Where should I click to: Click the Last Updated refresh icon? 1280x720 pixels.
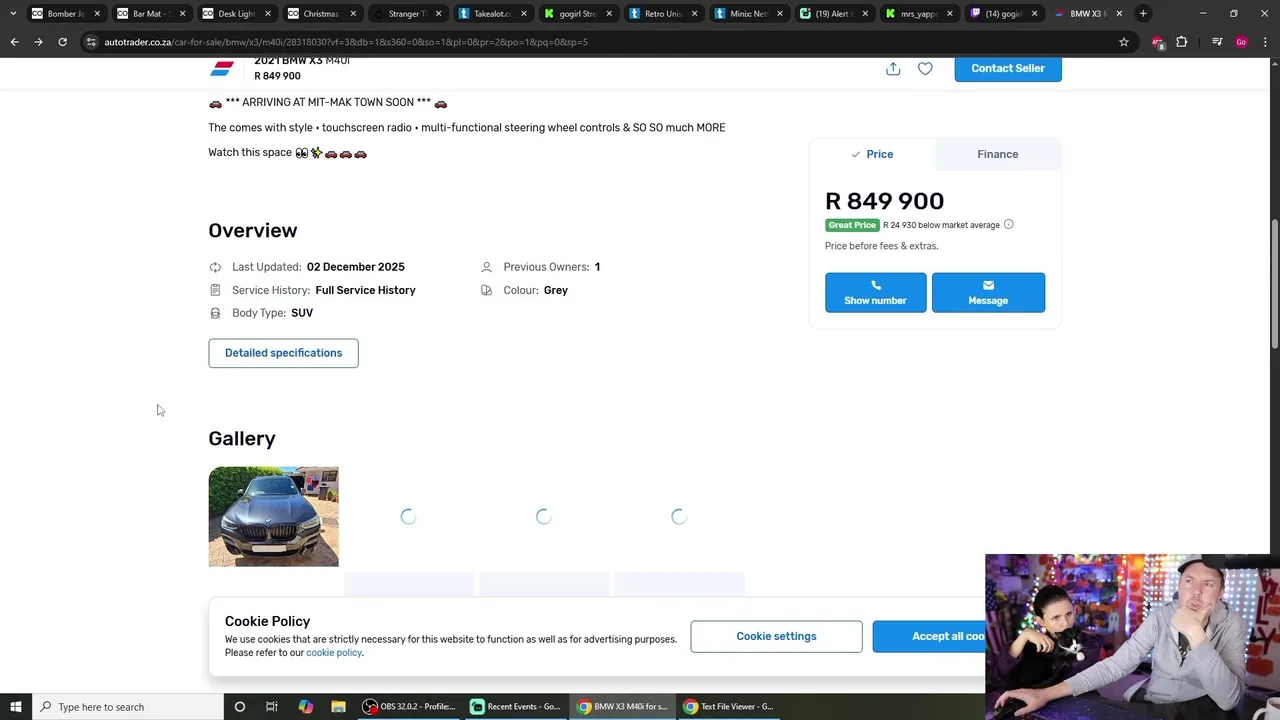[x=215, y=267]
